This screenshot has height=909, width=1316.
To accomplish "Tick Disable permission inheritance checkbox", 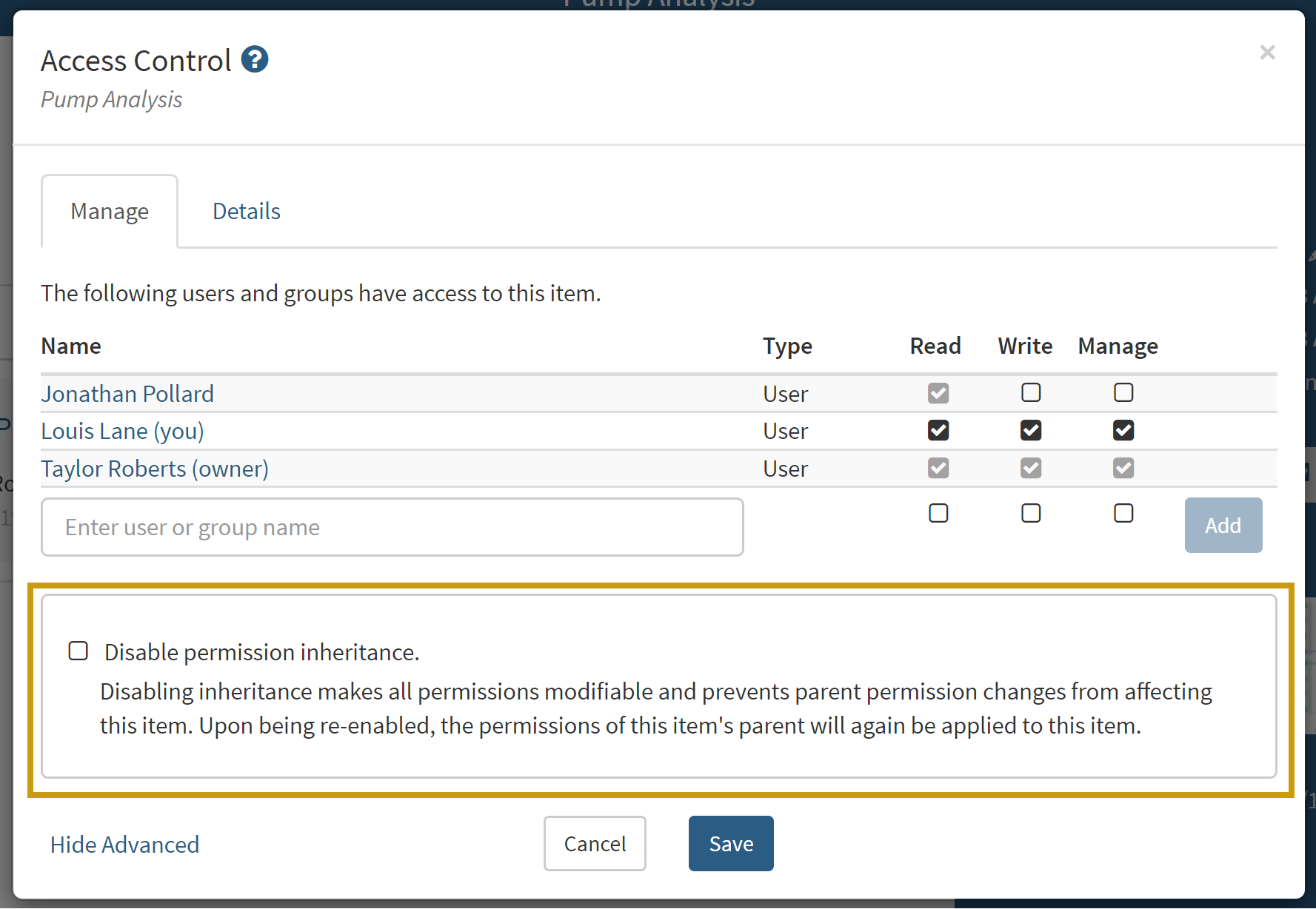I will click(79, 651).
